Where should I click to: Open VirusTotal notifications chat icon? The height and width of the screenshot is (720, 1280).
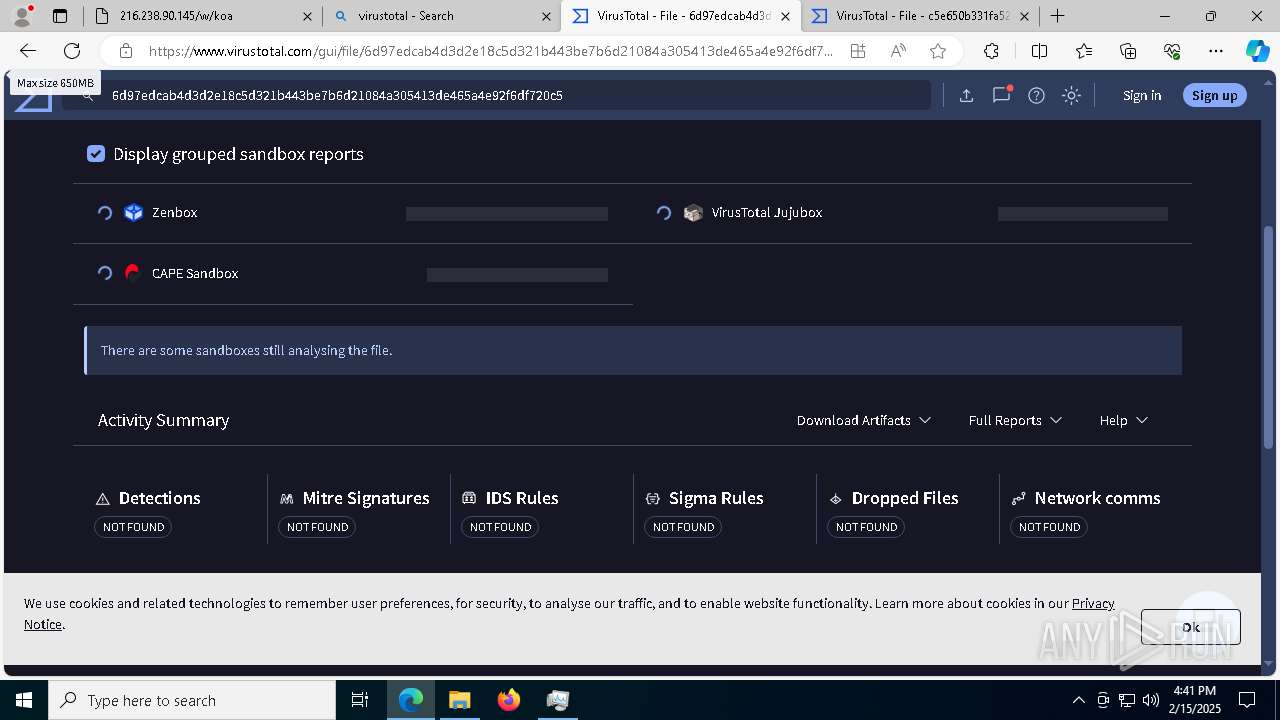pyautogui.click(x=1002, y=95)
